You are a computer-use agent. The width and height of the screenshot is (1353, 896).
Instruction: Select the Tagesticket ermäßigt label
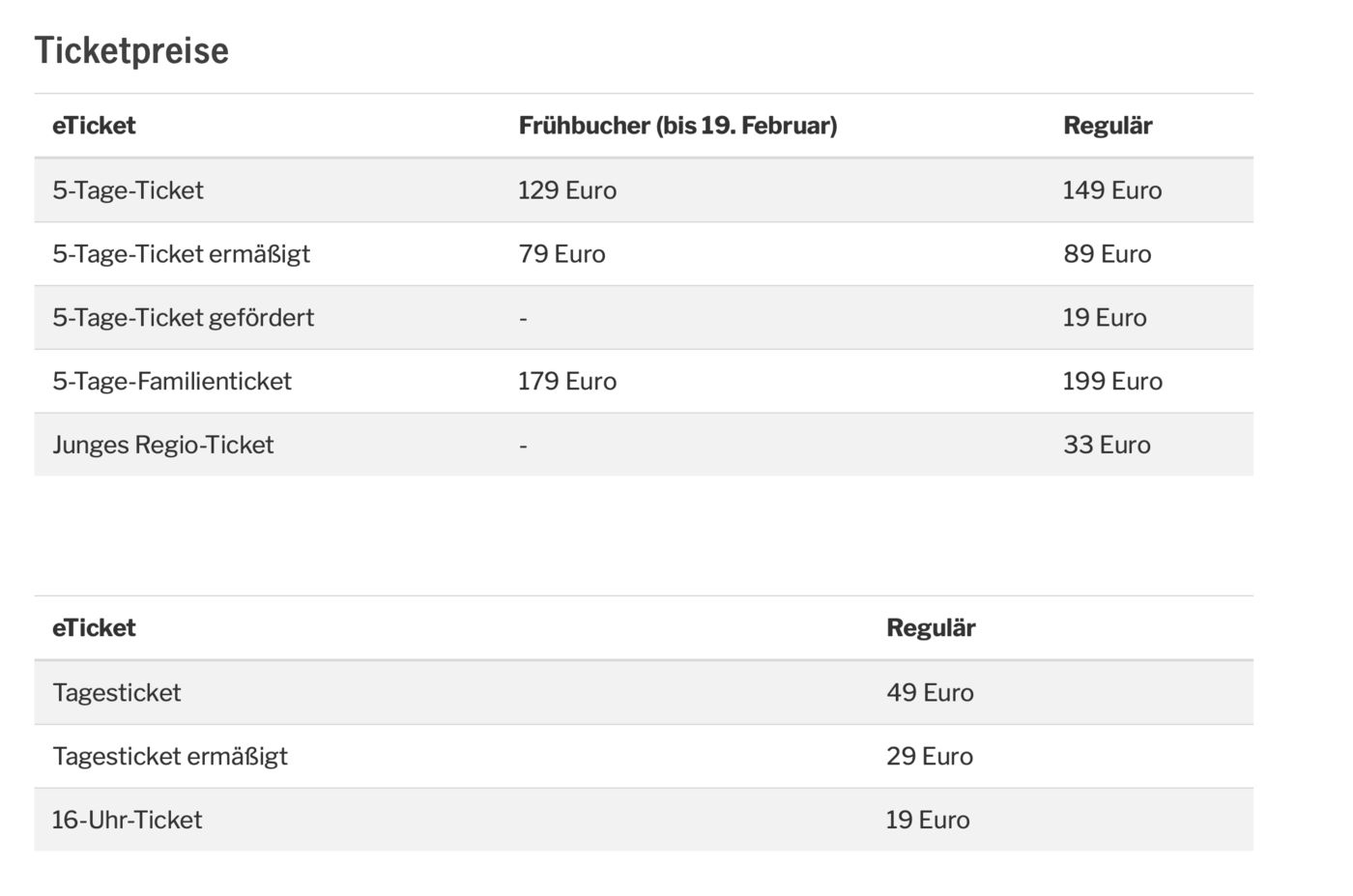click(x=170, y=757)
